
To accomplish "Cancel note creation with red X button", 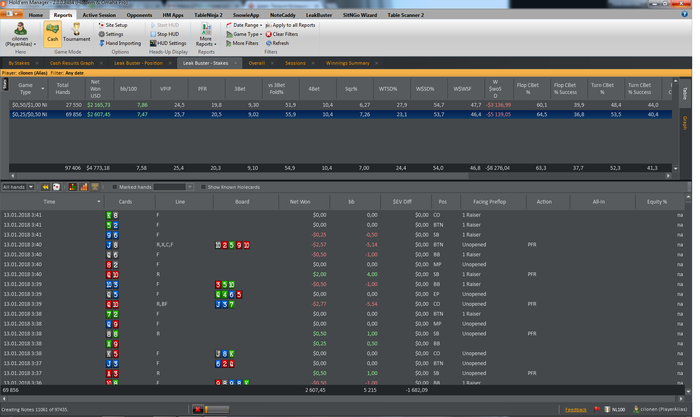I will point(197,409).
